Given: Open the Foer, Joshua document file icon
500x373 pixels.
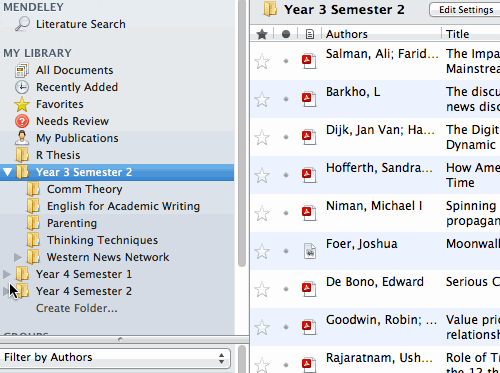Looking at the screenshot, I should click(310, 251).
